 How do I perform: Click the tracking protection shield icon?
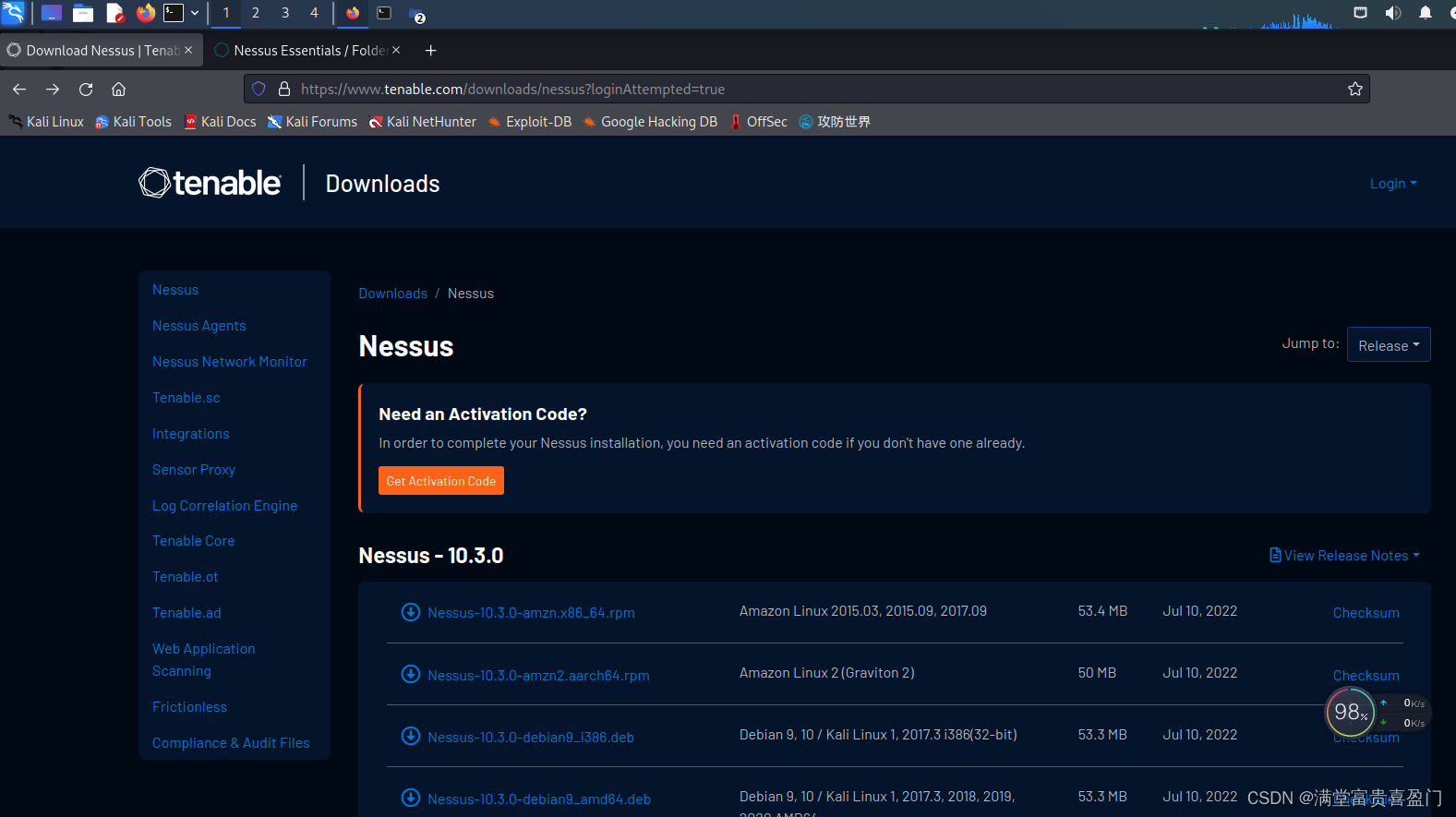[259, 89]
